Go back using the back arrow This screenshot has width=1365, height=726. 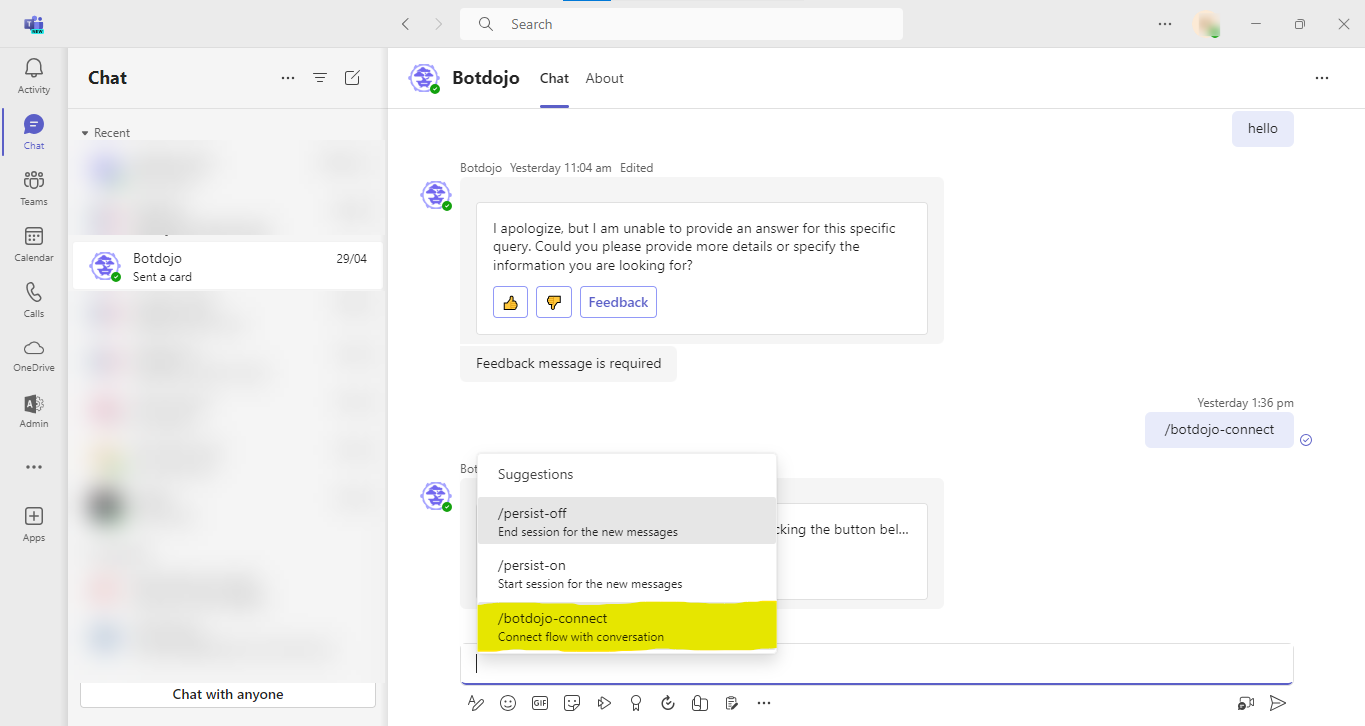[405, 24]
